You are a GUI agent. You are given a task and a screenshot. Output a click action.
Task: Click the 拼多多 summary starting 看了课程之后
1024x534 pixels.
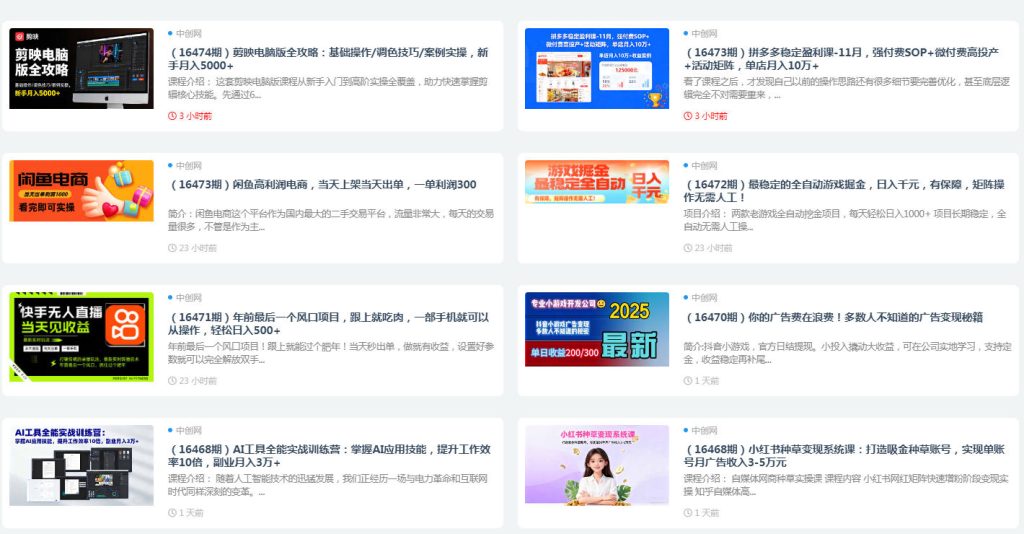click(846, 88)
